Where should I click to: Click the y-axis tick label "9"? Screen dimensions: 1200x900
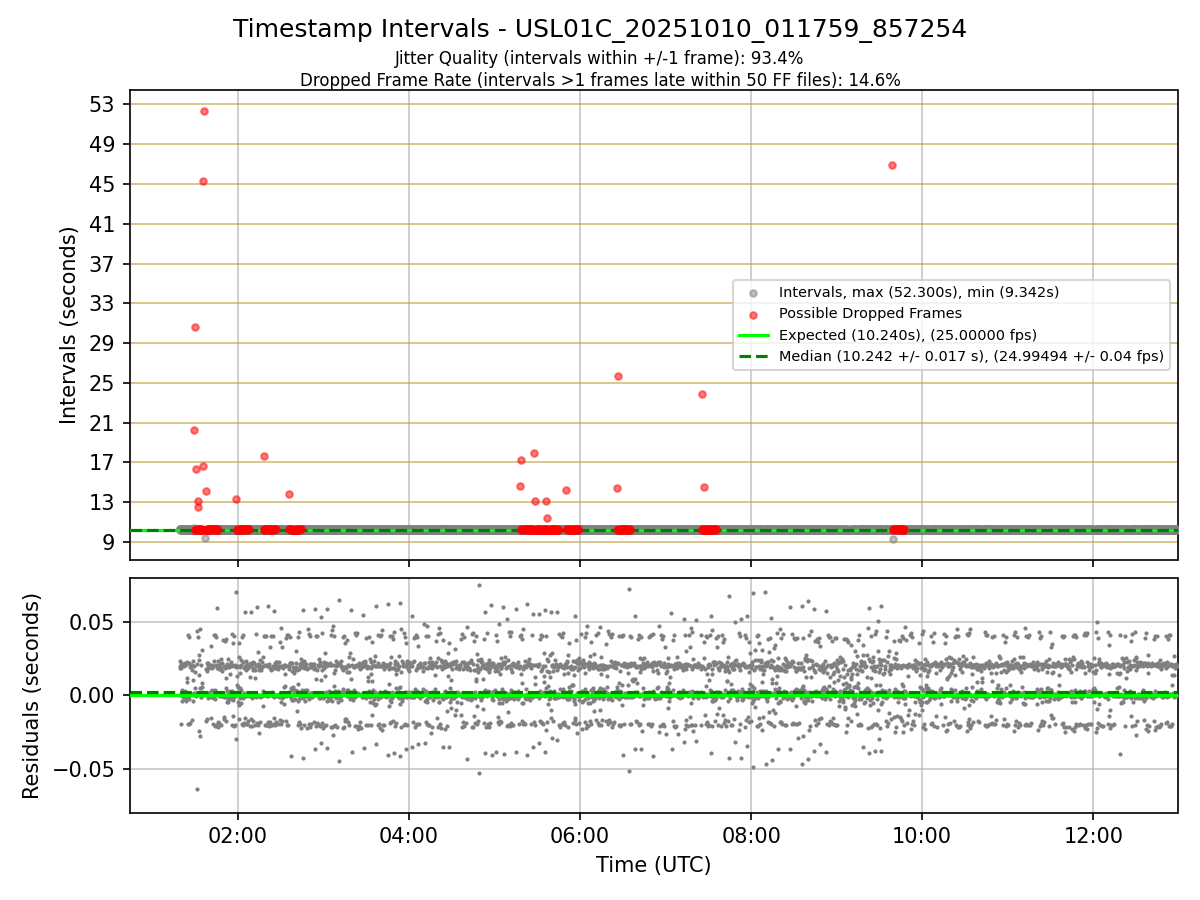point(110,543)
